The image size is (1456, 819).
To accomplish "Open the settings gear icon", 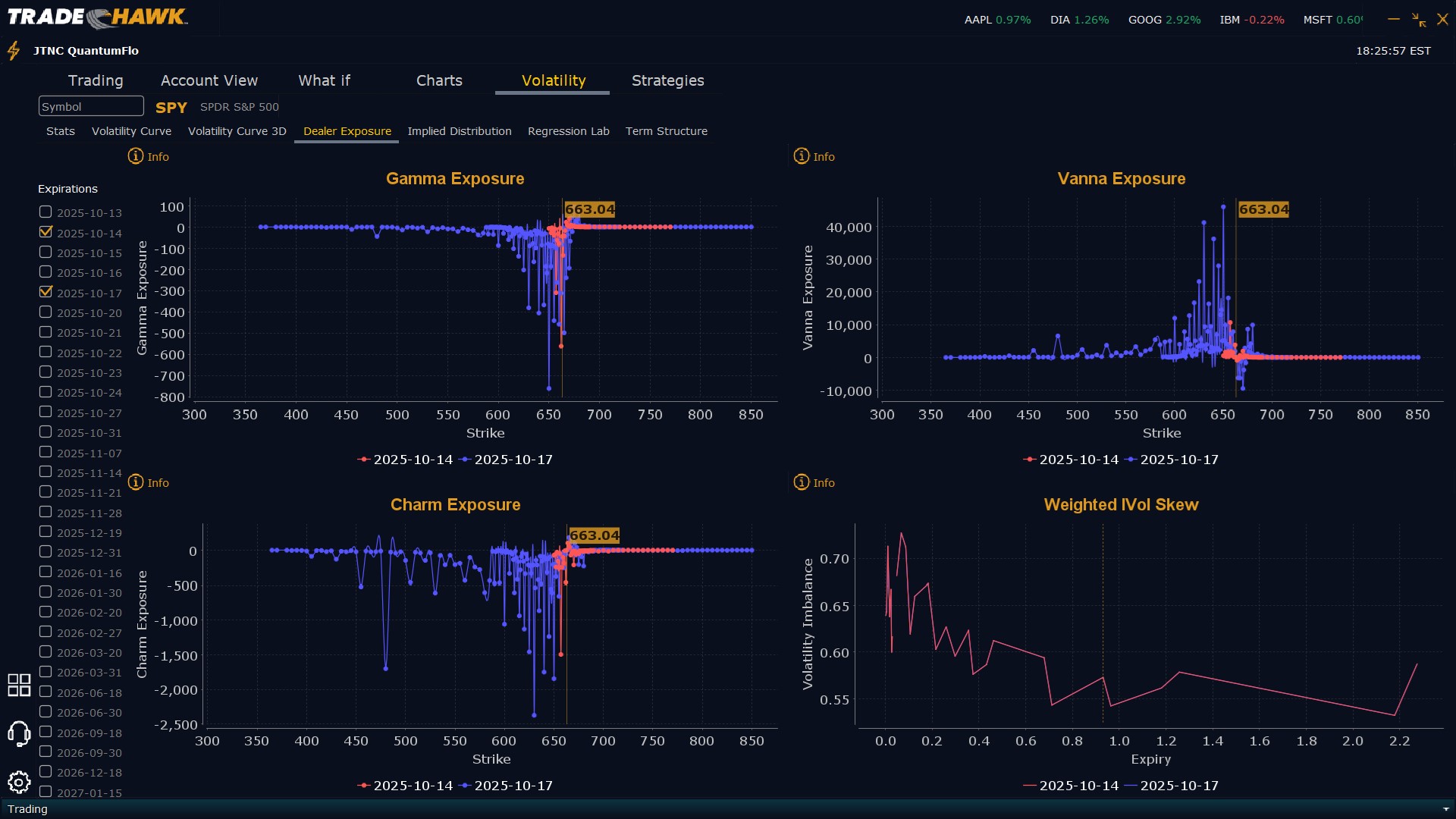I will tap(19, 782).
